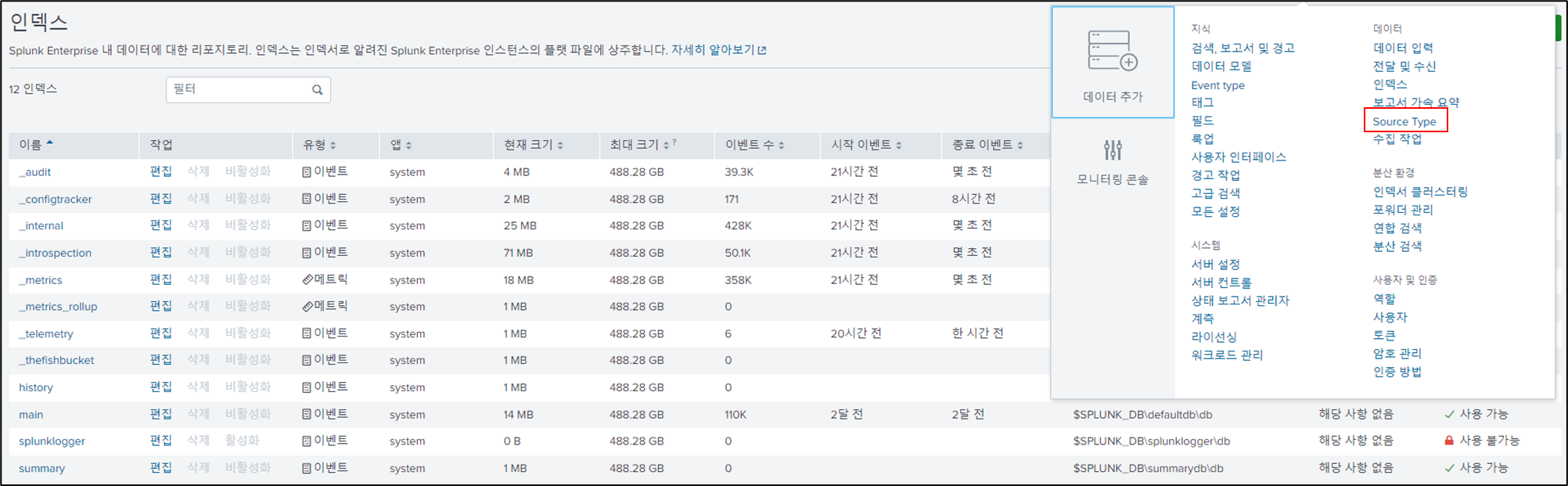Image resolution: width=1568 pixels, height=486 pixels.
Task: Open 사용자 menu entry
Action: tap(1390, 317)
